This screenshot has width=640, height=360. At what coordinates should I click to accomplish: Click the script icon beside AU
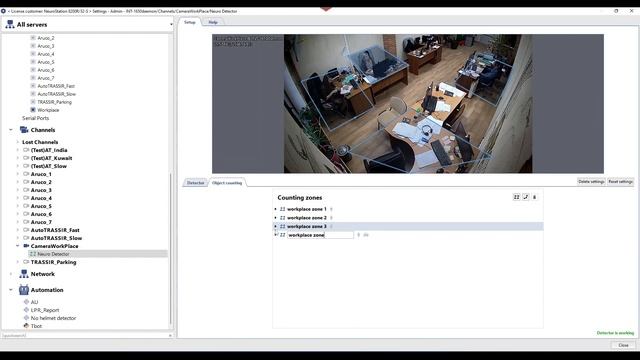(x=26, y=302)
